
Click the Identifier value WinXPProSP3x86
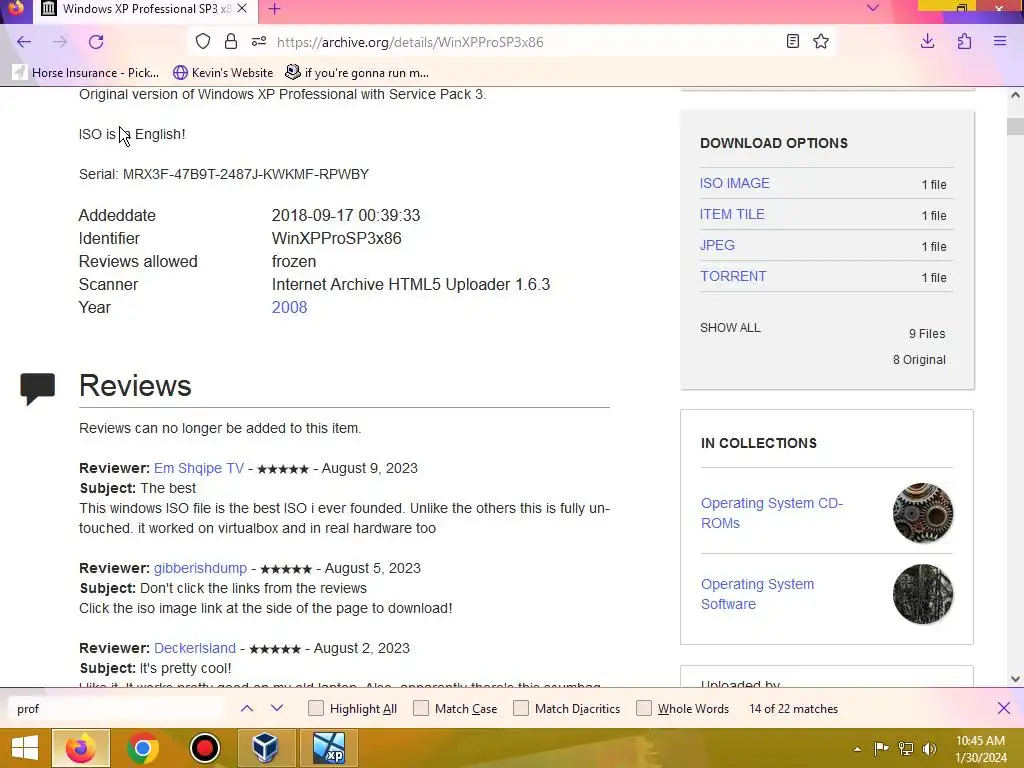336,238
